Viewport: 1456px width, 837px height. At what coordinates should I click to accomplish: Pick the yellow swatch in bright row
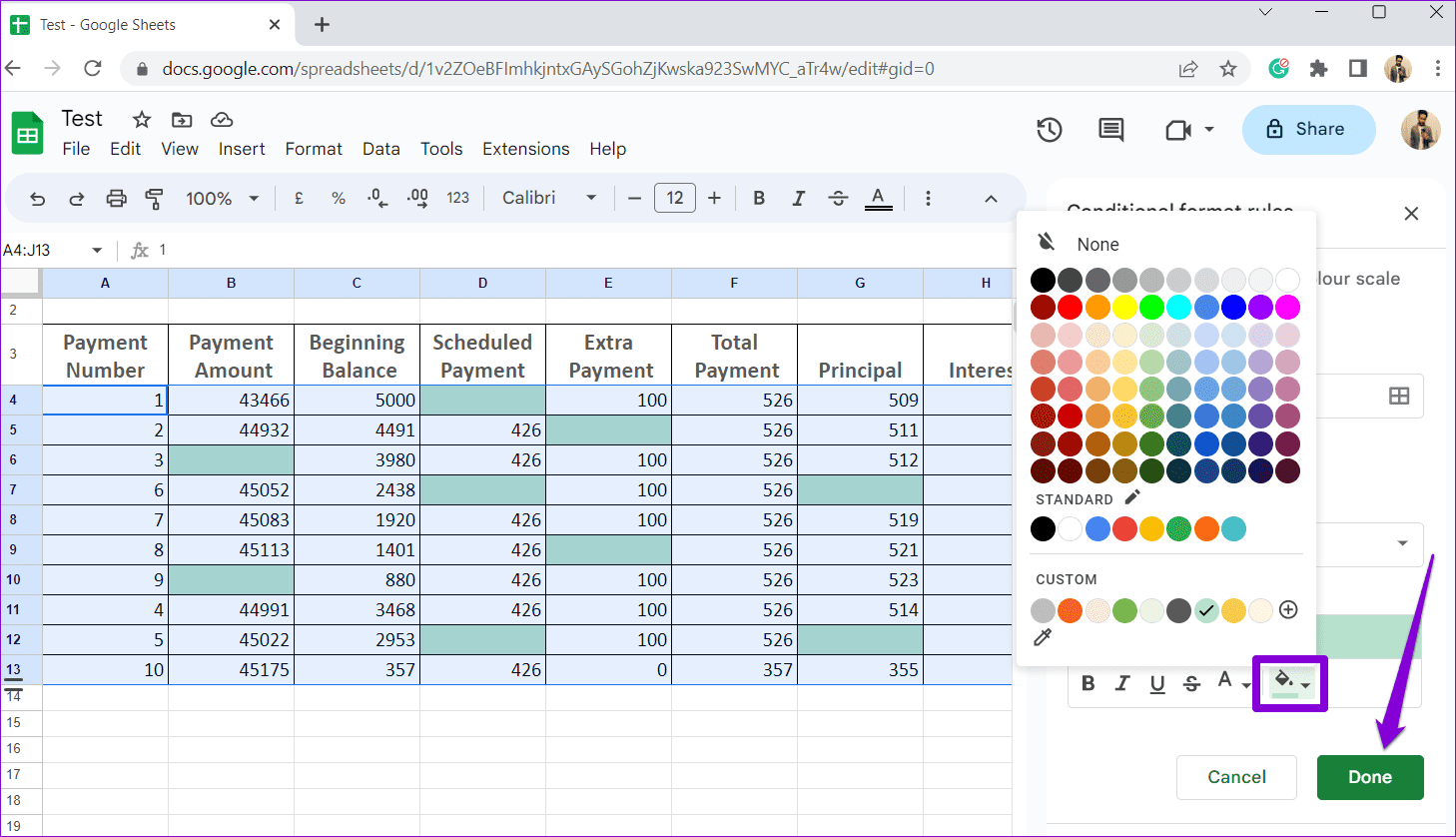[1124, 307]
